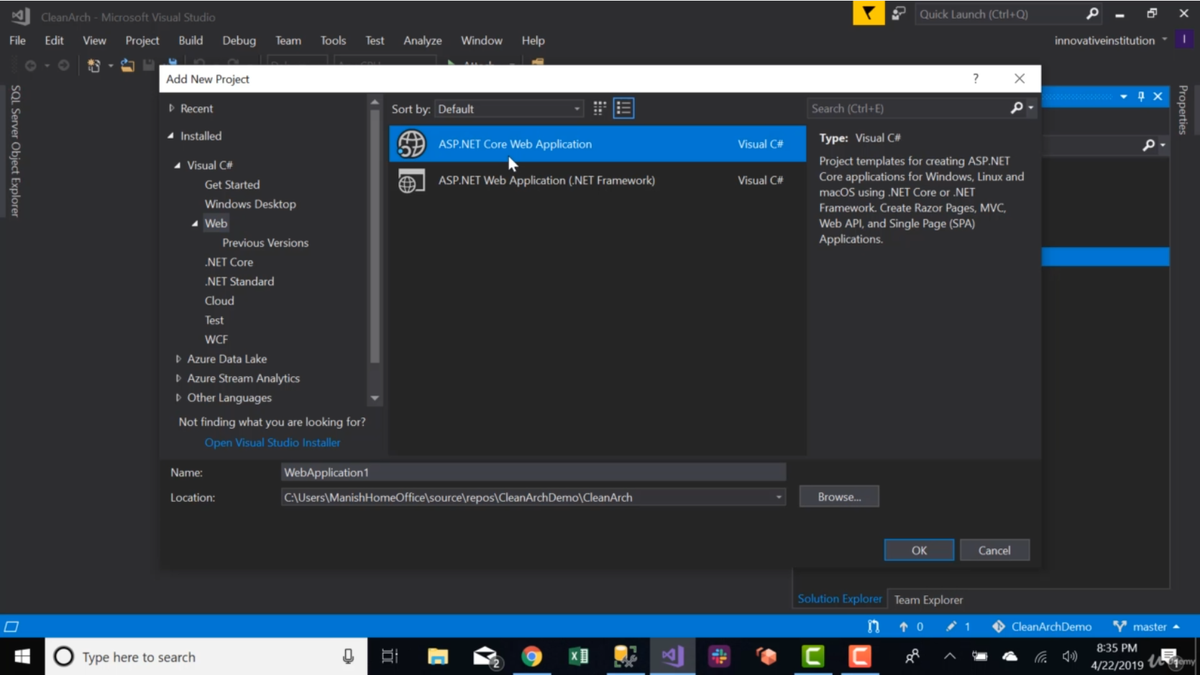The image size is (1200, 675).
Task: Select the ASP.NET Core Web Application template icon
Action: click(411, 144)
